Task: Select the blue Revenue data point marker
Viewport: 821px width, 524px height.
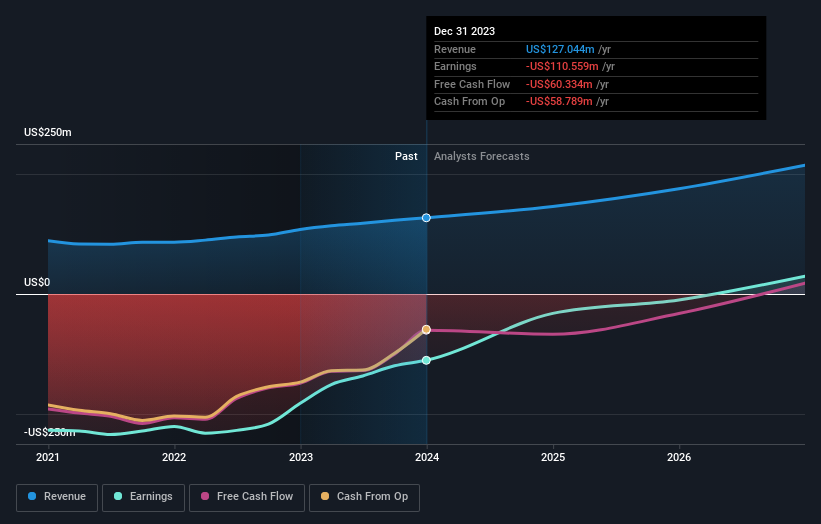Action: [426, 218]
